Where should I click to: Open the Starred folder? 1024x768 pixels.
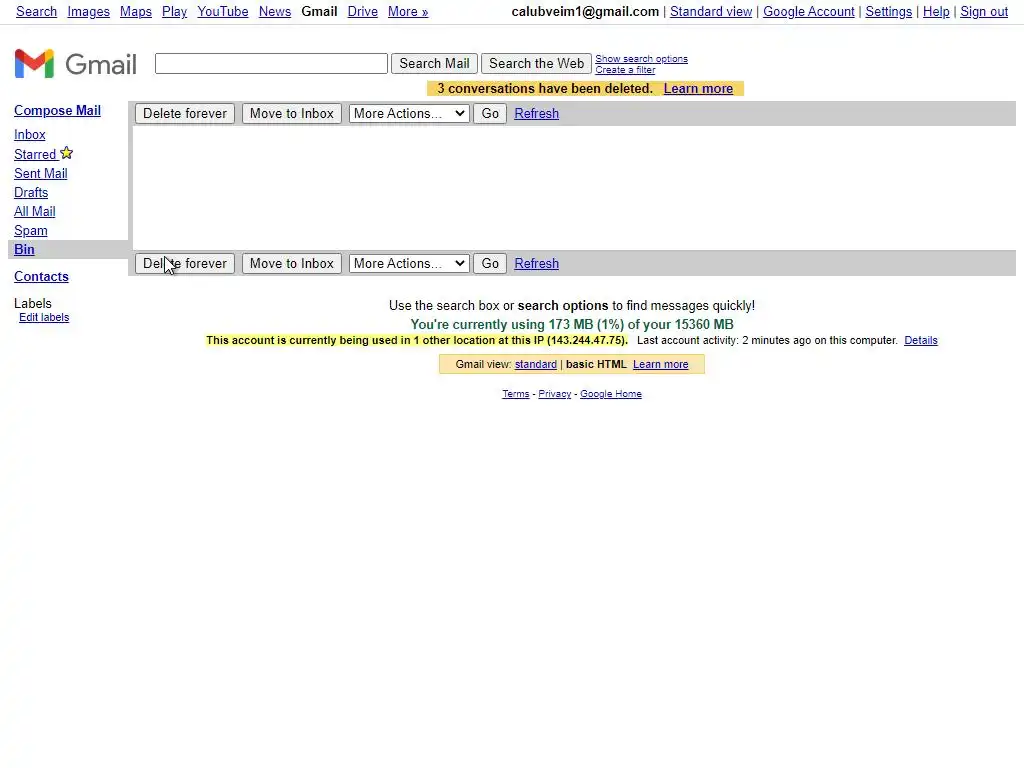pyautogui.click(x=35, y=155)
